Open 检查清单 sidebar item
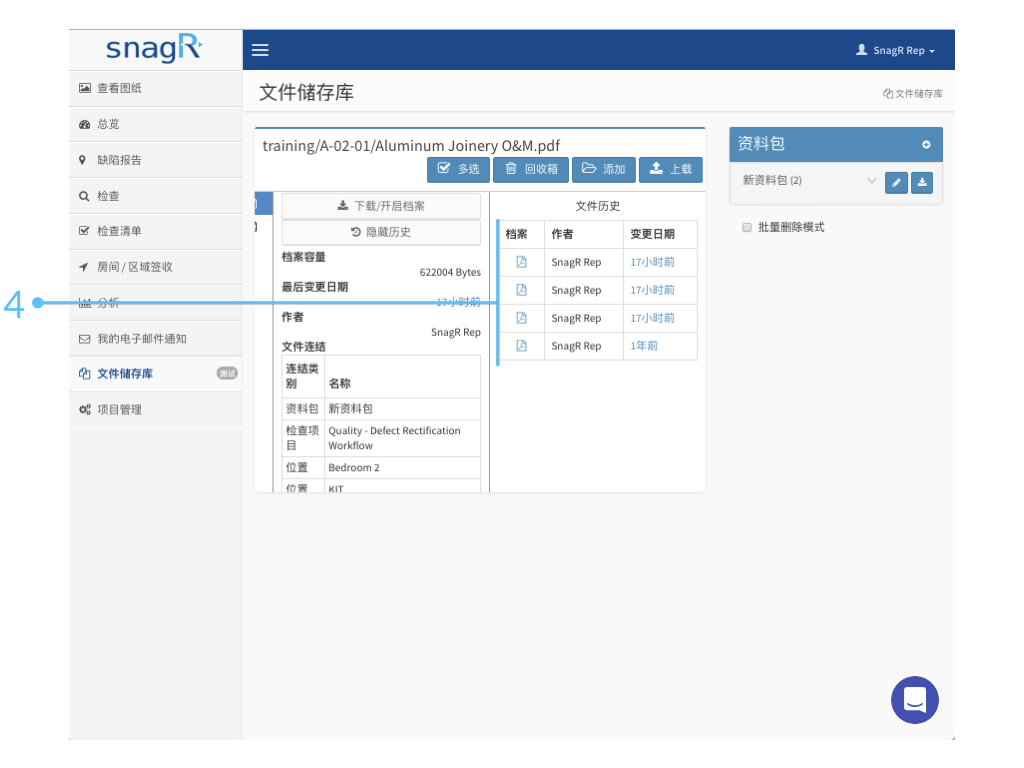 pyautogui.click(x=155, y=231)
